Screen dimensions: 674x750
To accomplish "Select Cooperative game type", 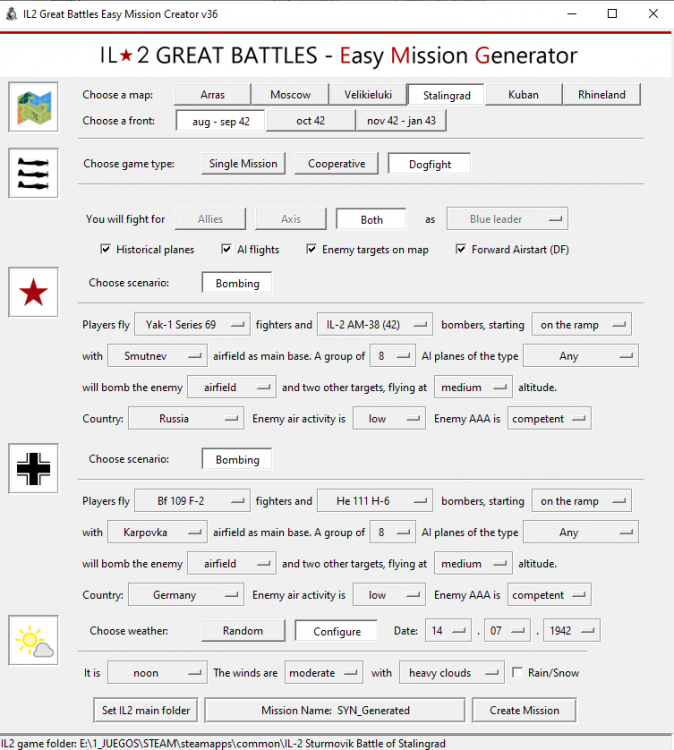I will pyautogui.click(x=336, y=164).
